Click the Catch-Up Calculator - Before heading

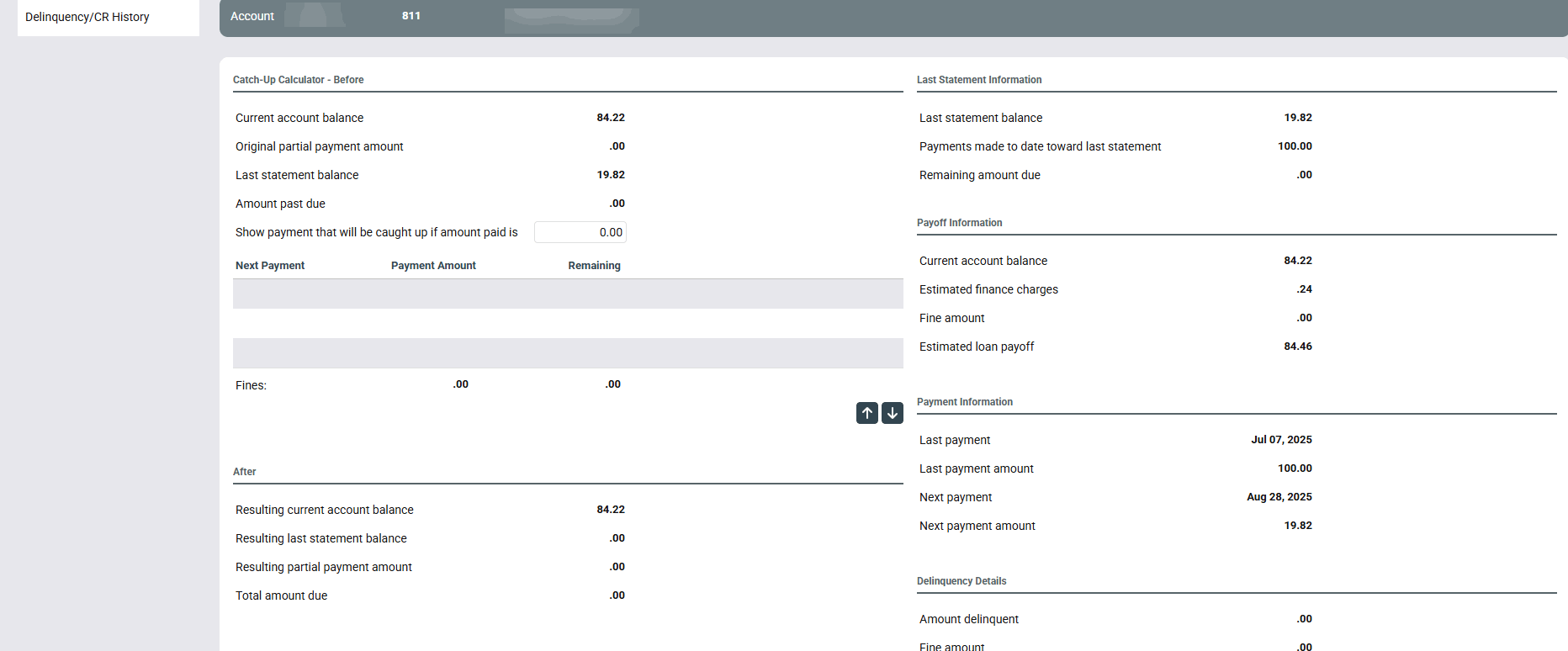click(x=299, y=80)
